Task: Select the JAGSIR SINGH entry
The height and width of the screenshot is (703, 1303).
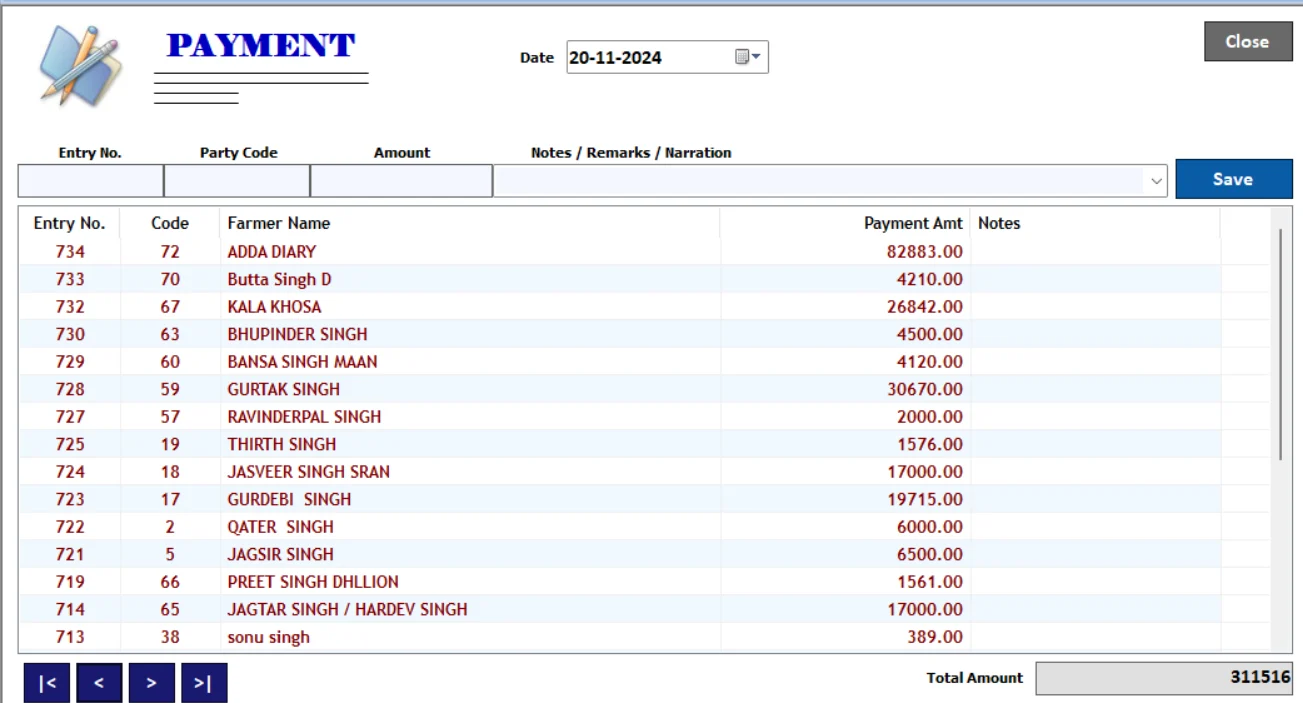Action: 645,554
